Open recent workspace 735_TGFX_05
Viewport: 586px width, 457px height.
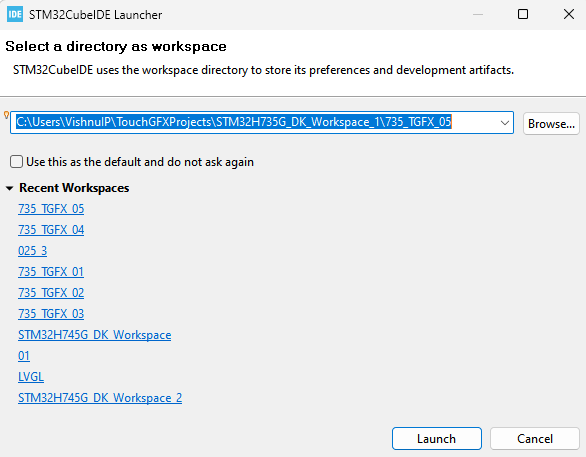coord(51,209)
